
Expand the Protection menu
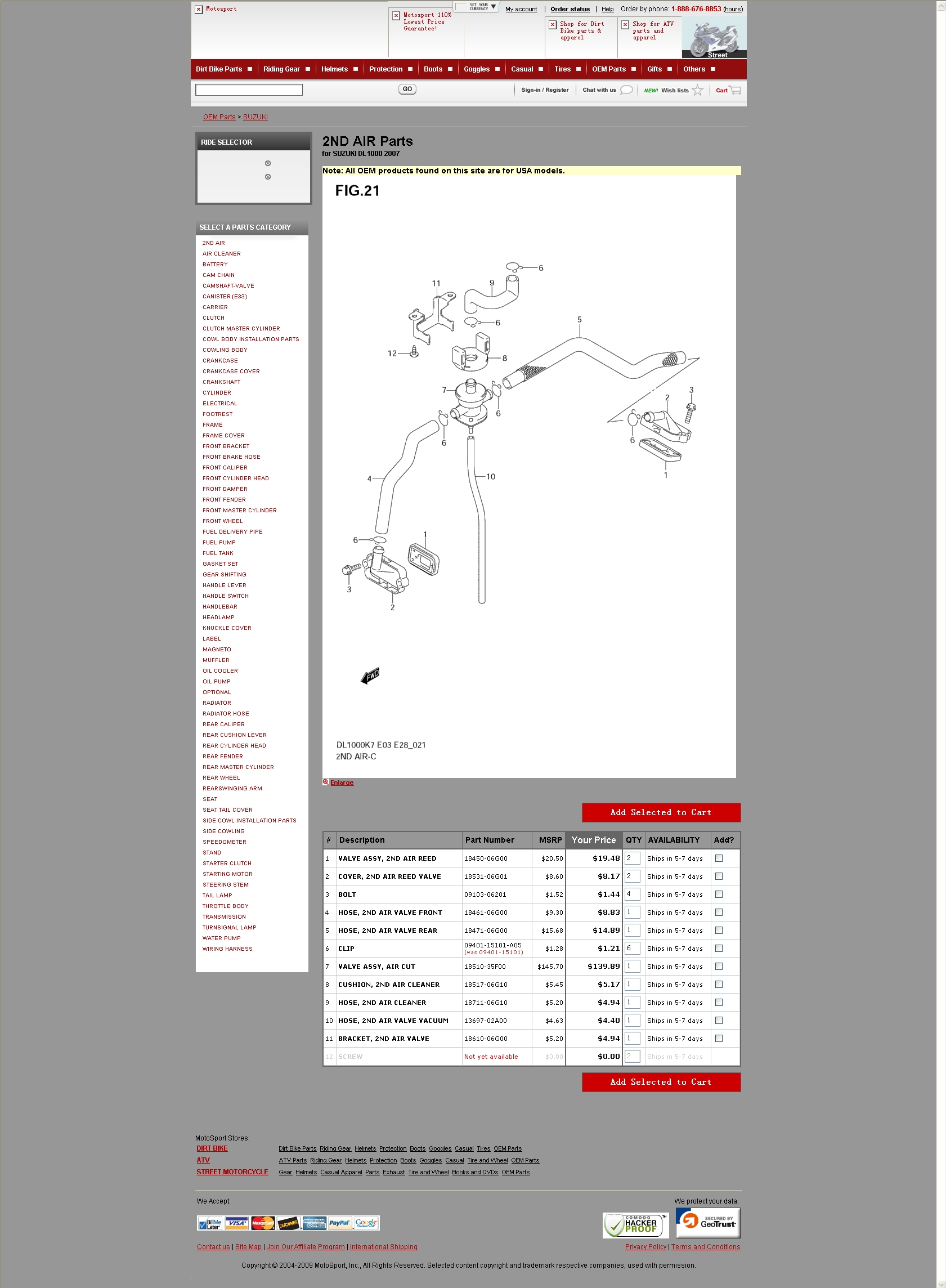(x=391, y=69)
